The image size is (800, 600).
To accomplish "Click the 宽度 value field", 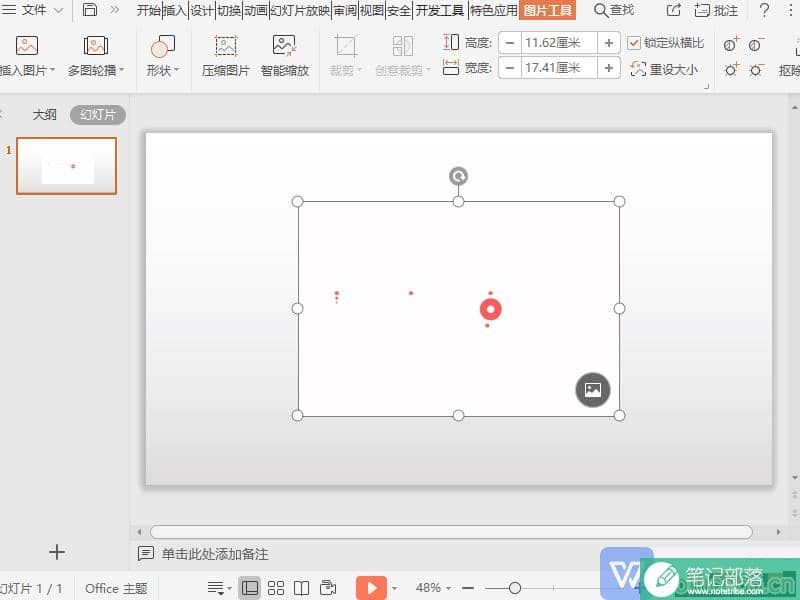I will coord(559,67).
